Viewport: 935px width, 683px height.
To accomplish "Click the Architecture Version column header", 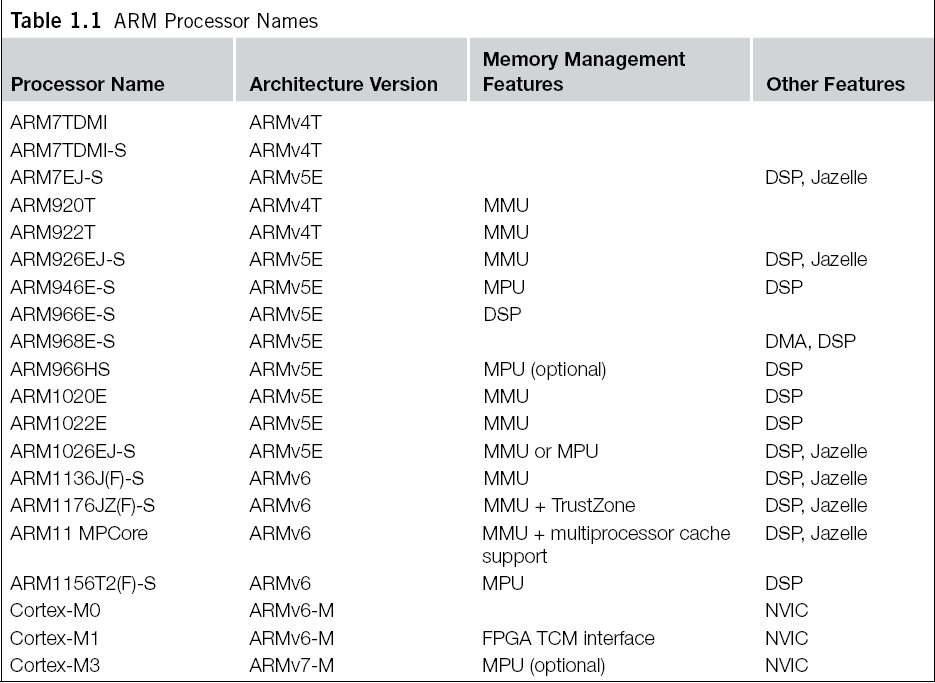I will (343, 84).
